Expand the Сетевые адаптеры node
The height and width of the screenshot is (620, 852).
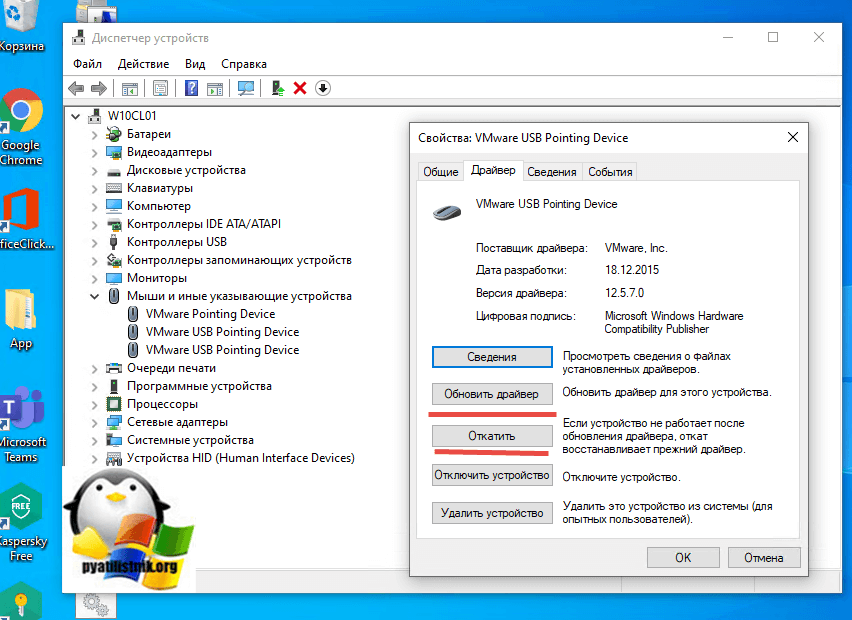pos(95,422)
